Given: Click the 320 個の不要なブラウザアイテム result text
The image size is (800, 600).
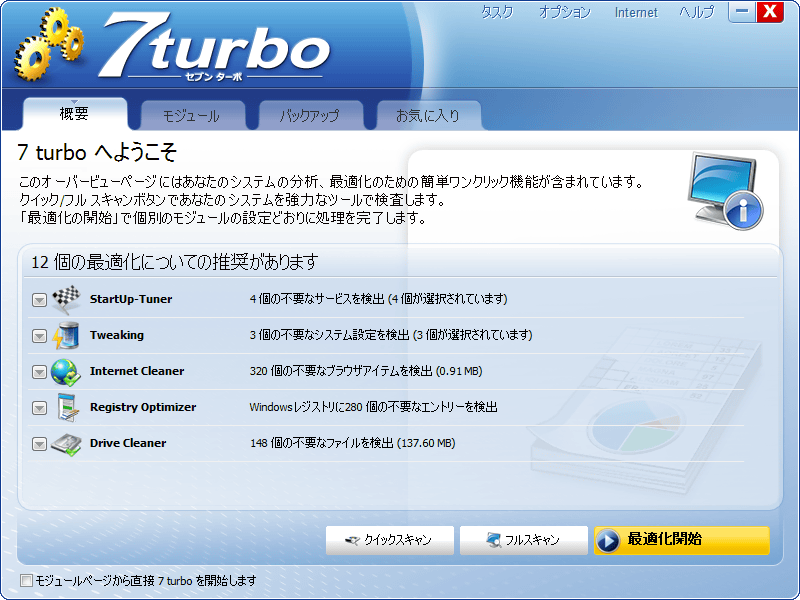Looking at the screenshot, I should [x=366, y=371].
